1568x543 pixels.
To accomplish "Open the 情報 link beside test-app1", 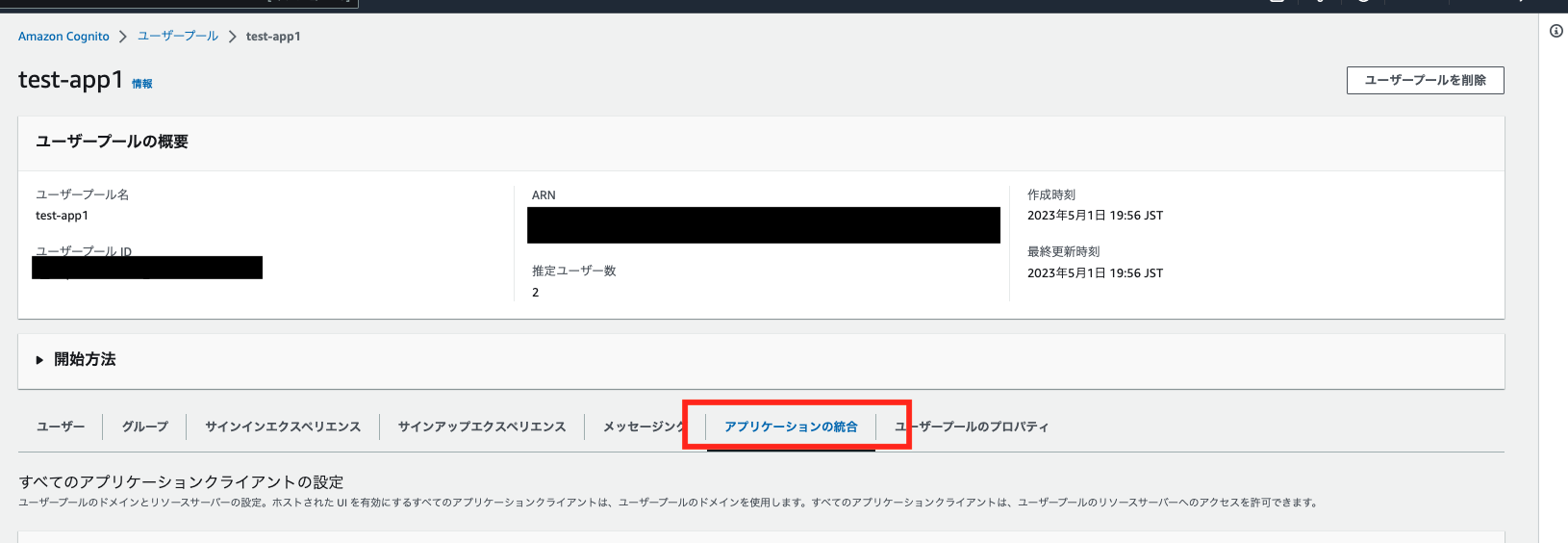I will pyautogui.click(x=142, y=84).
